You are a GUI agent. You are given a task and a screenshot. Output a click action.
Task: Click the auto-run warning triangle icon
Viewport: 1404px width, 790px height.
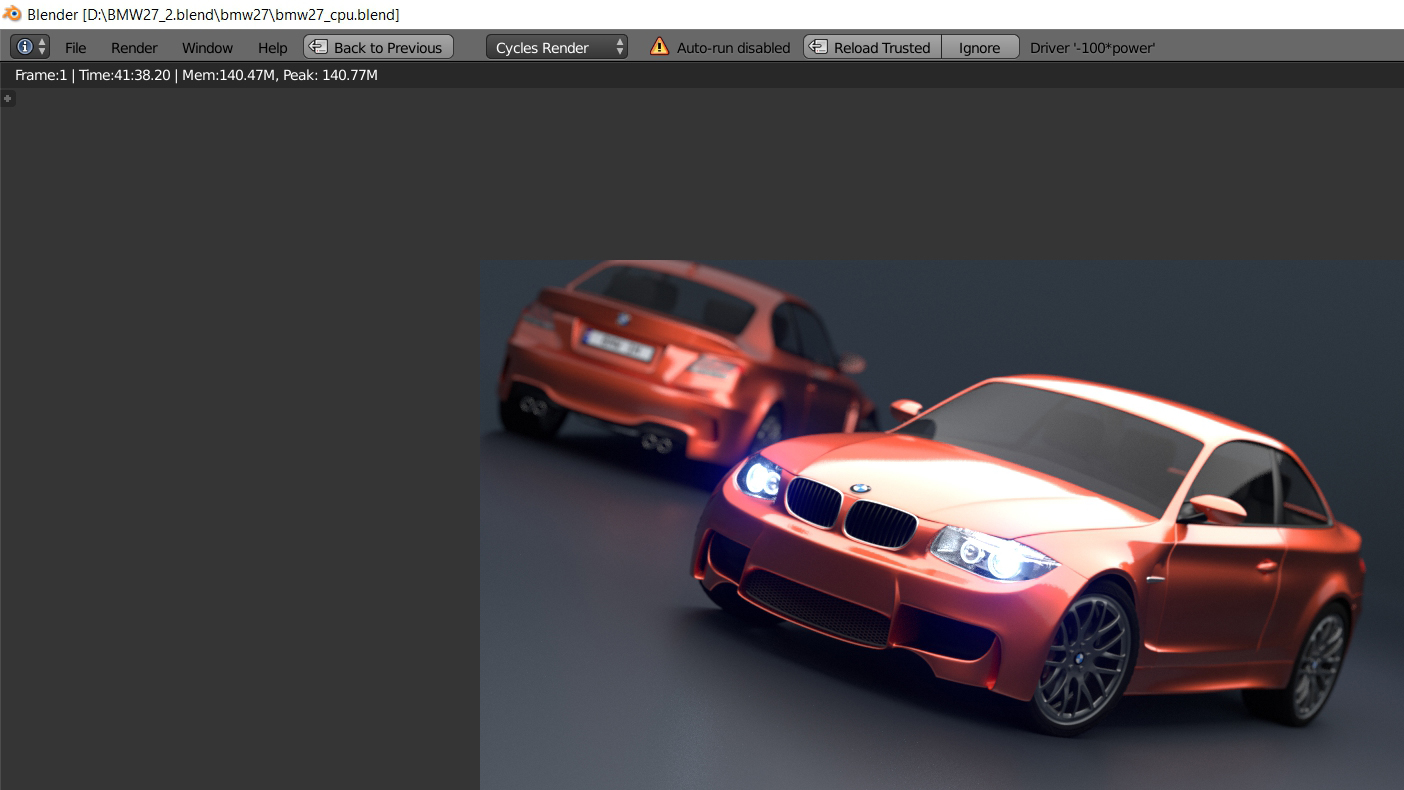pos(659,46)
